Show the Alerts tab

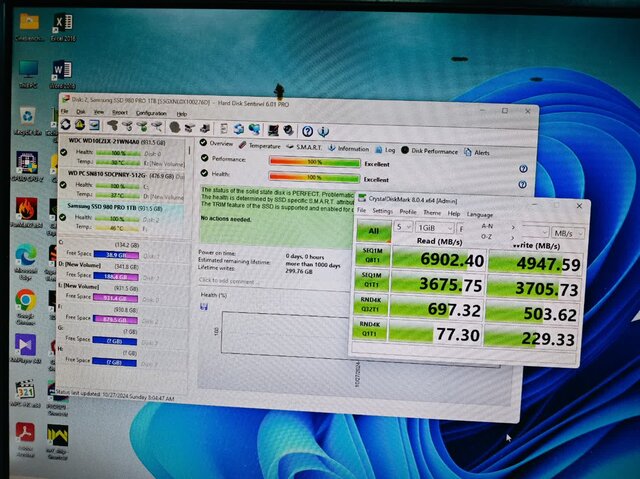click(480, 152)
